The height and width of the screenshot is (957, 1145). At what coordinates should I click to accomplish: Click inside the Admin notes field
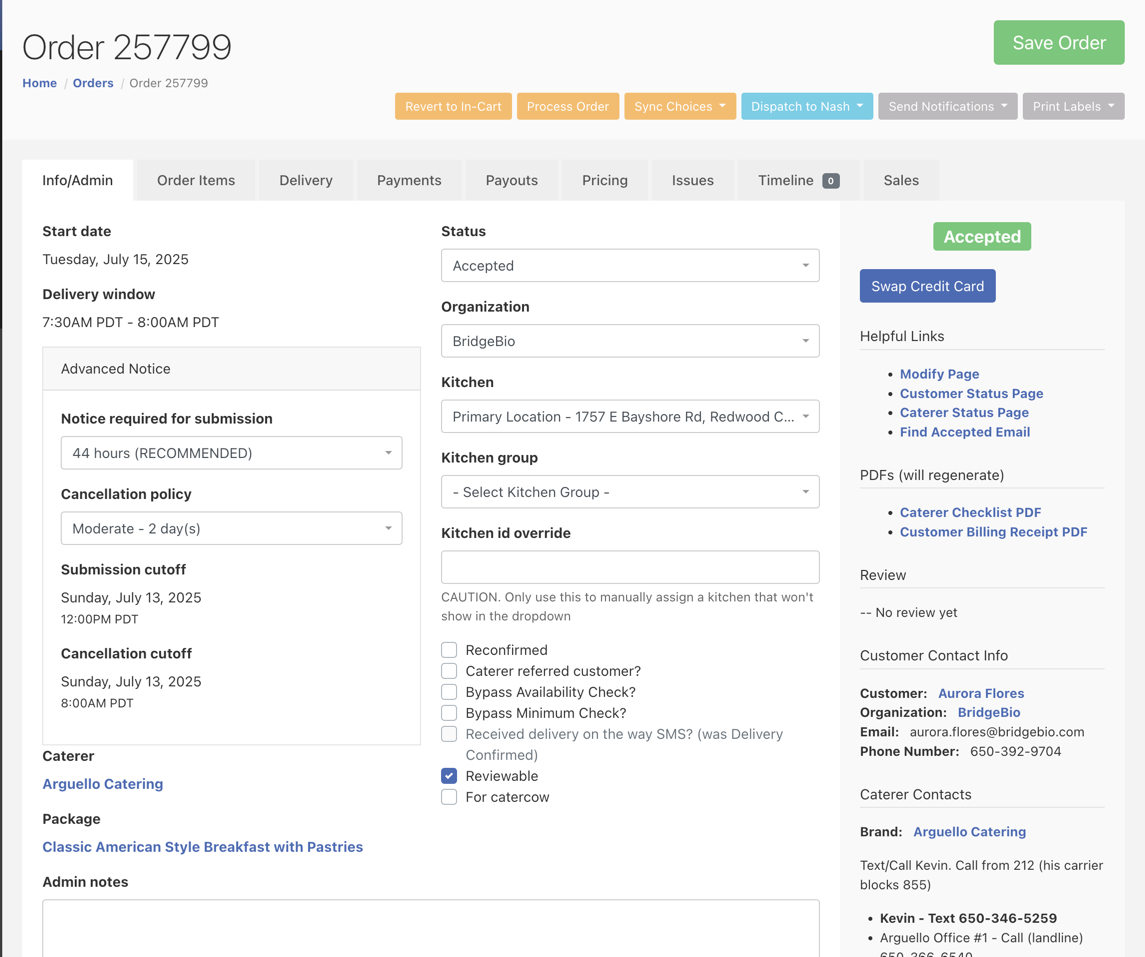430,930
